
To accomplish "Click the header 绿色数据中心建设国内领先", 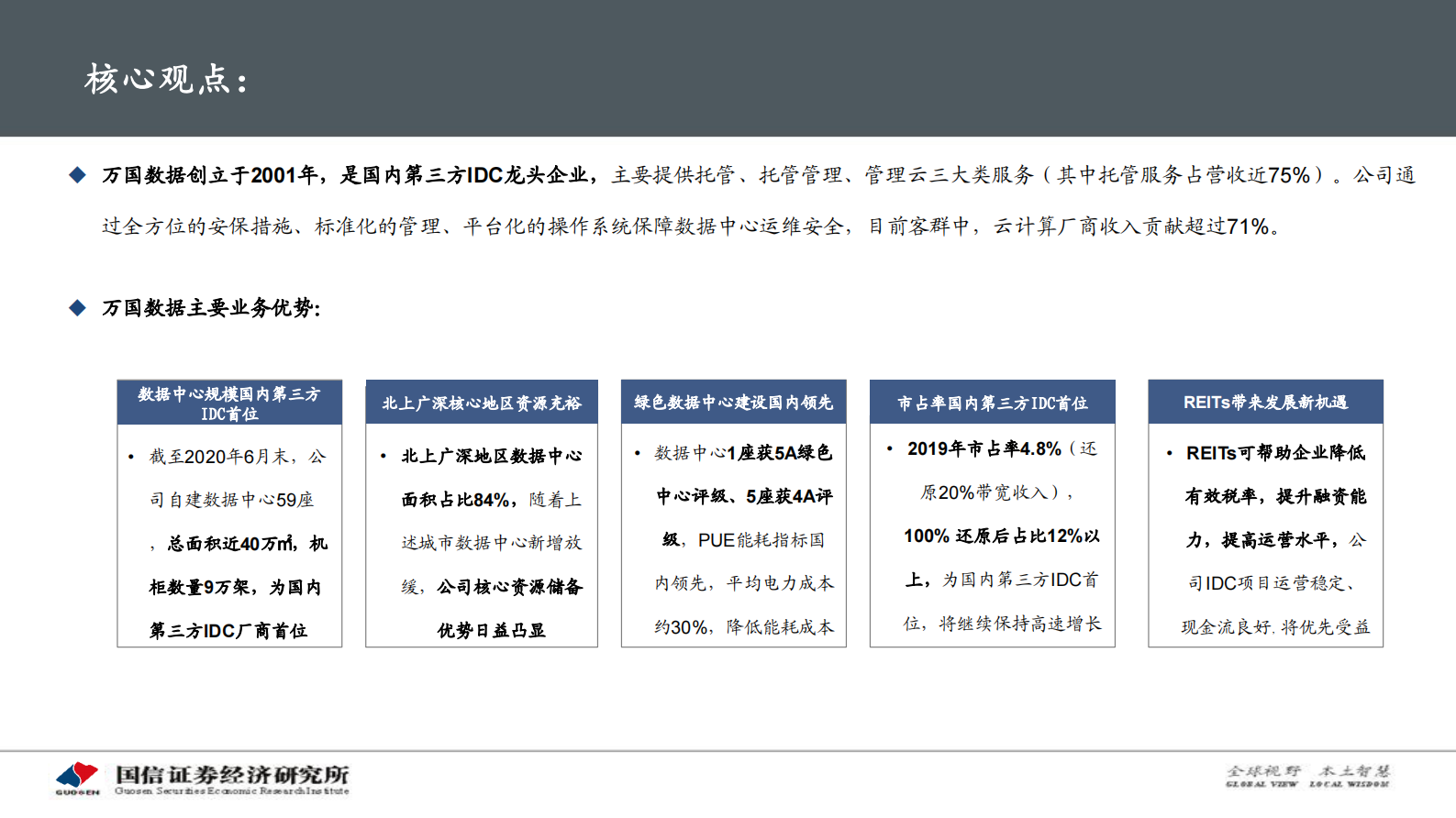I will pos(734,403).
